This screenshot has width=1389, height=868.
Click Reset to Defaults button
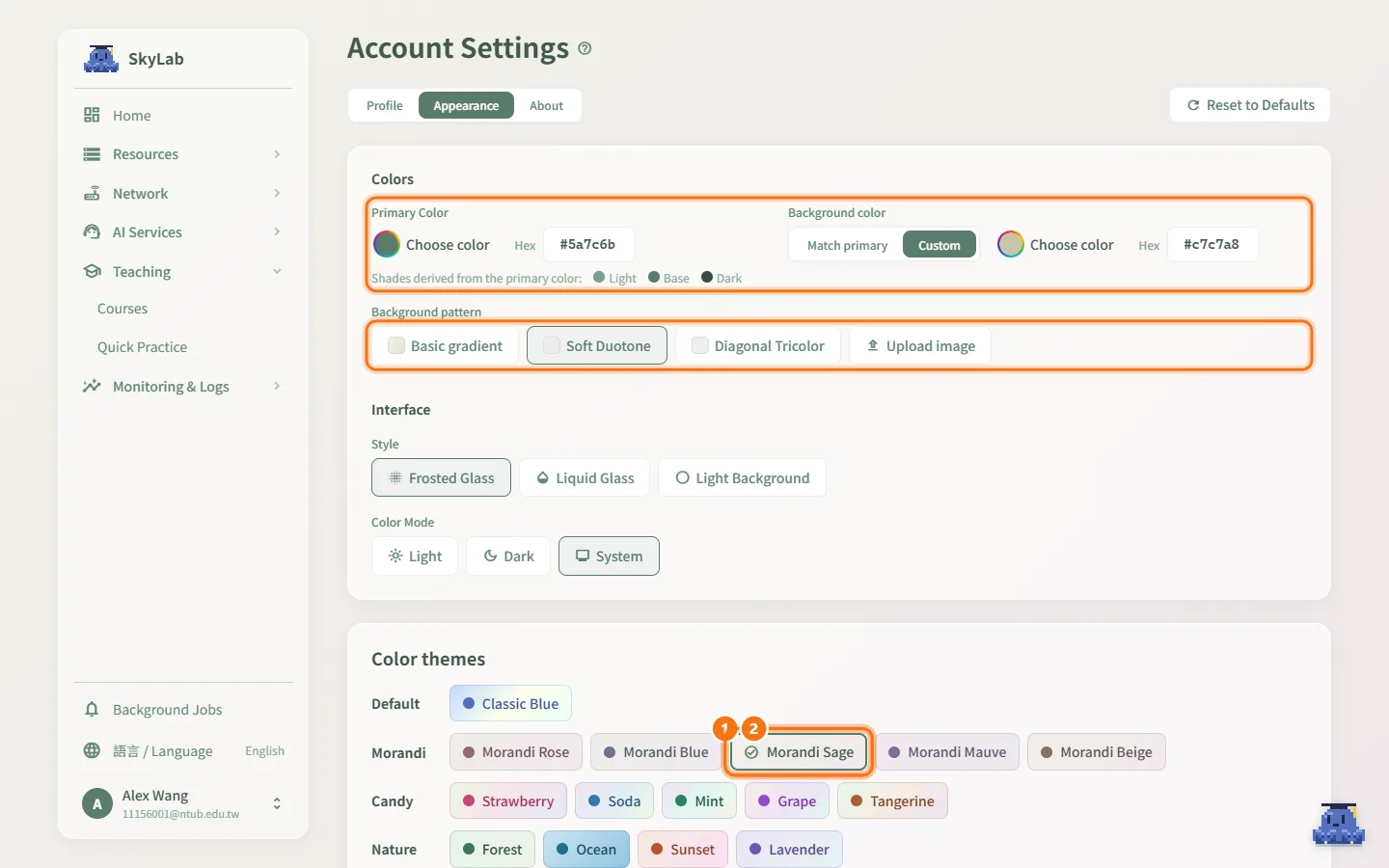[1250, 105]
